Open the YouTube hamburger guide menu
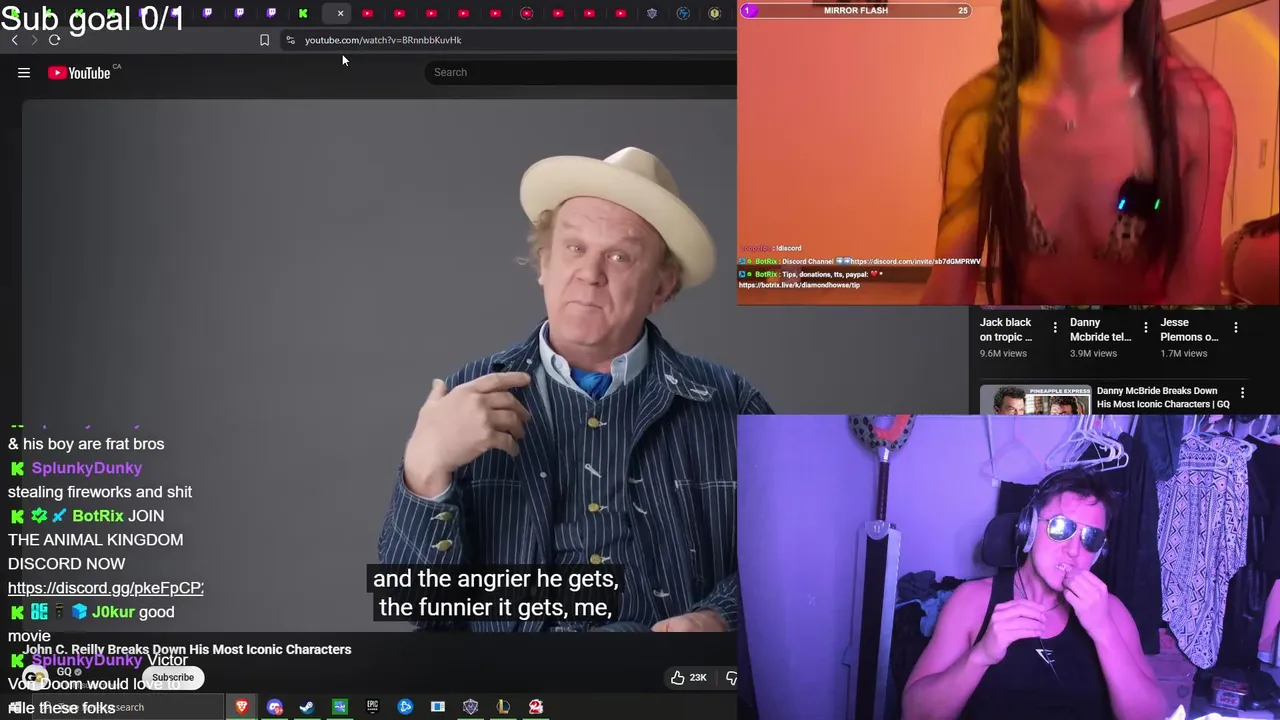The height and width of the screenshot is (720, 1280). [24, 72]
